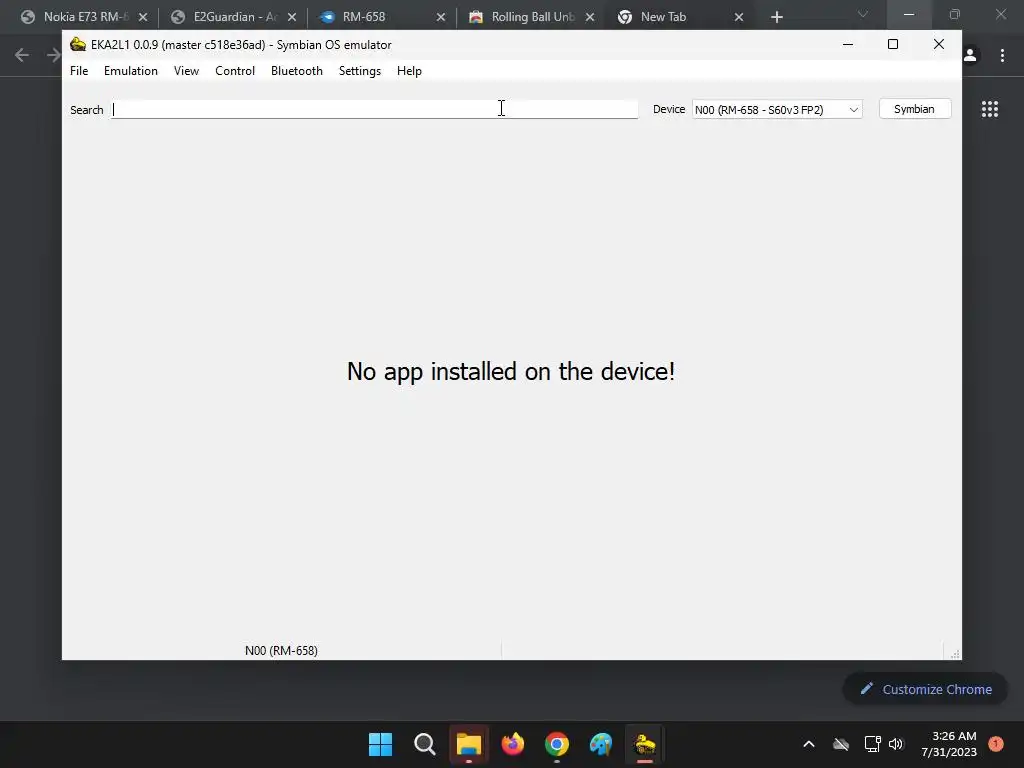
Task: Minimize the Chrome window
Action: tap(908, 14)
